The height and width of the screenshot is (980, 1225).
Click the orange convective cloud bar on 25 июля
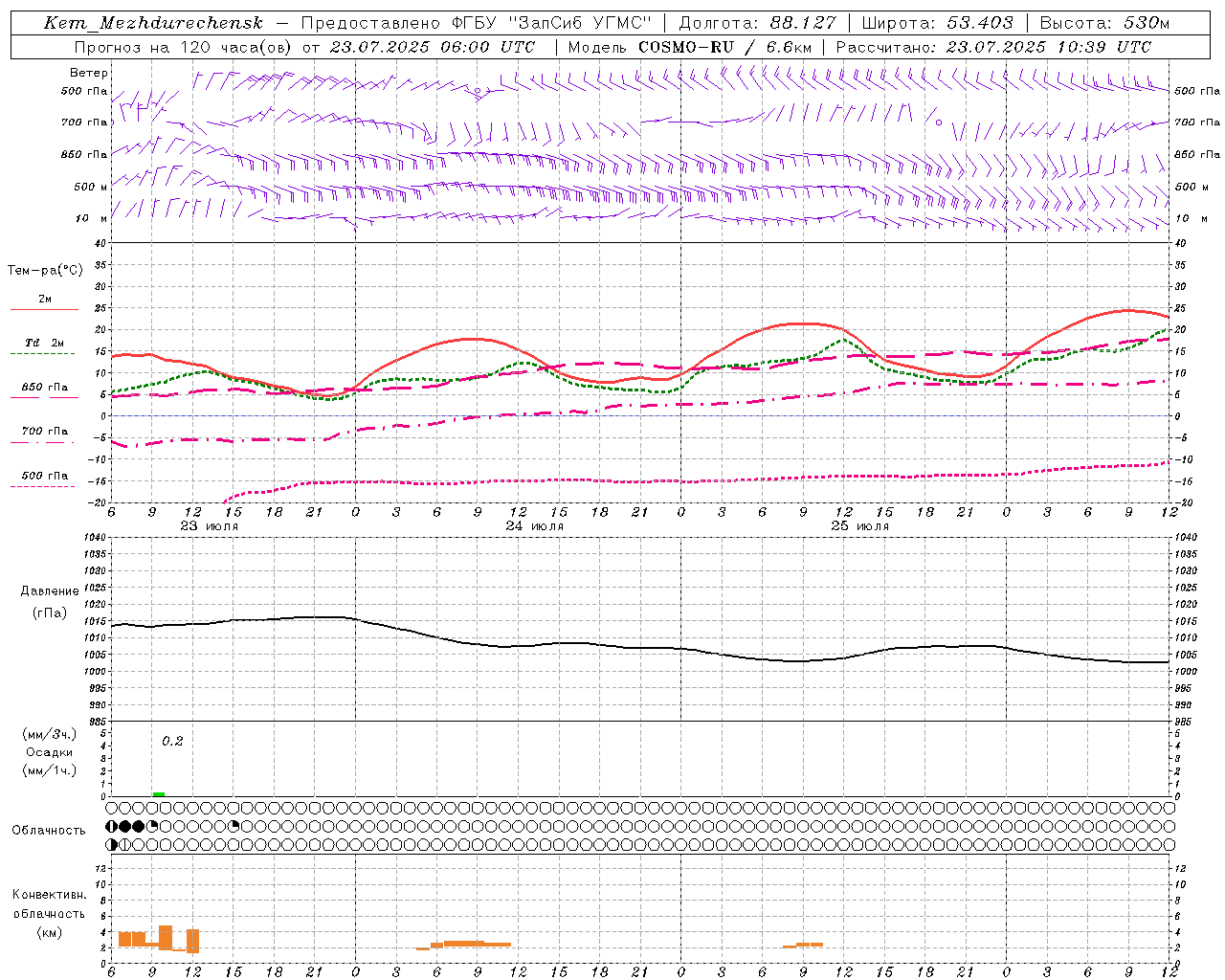[803, 946]
